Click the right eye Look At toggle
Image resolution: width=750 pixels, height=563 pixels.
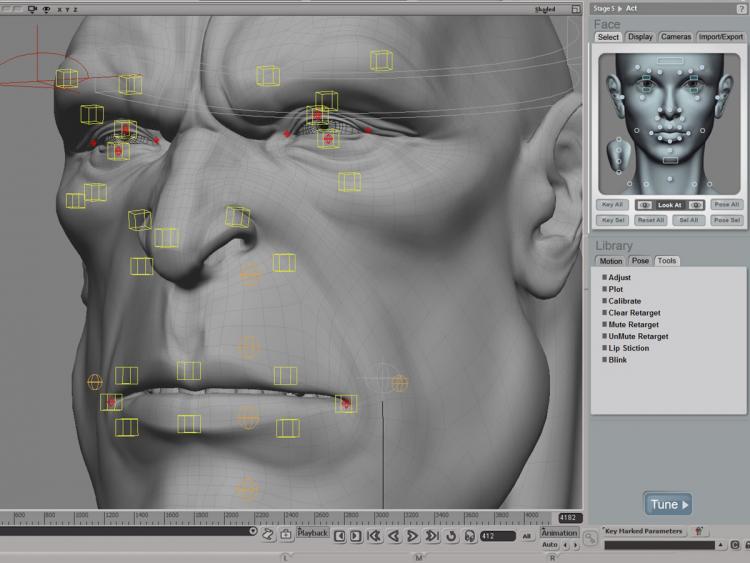(696, 205)
